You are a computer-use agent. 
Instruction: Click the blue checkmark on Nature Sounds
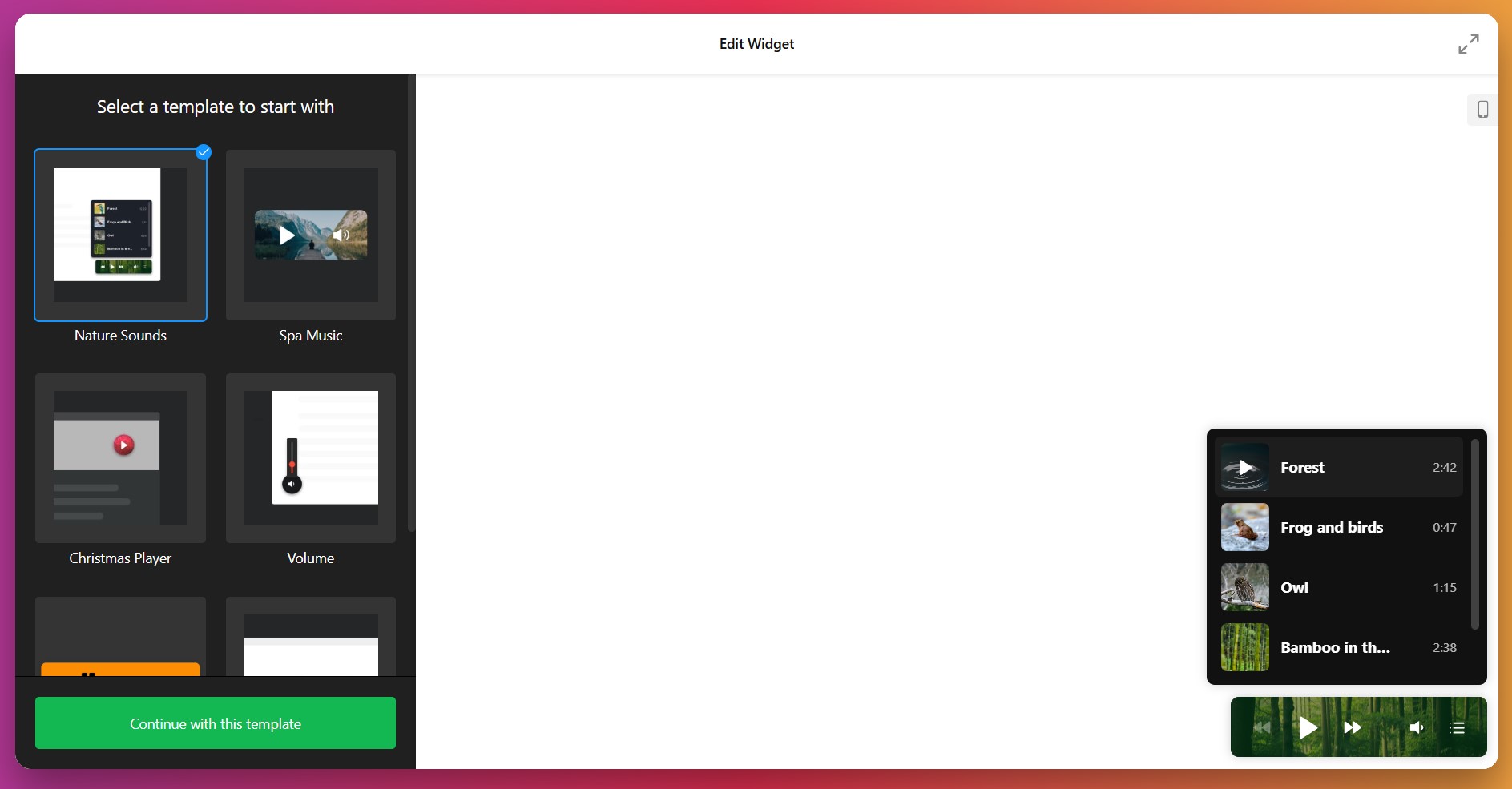pos(203,152)
